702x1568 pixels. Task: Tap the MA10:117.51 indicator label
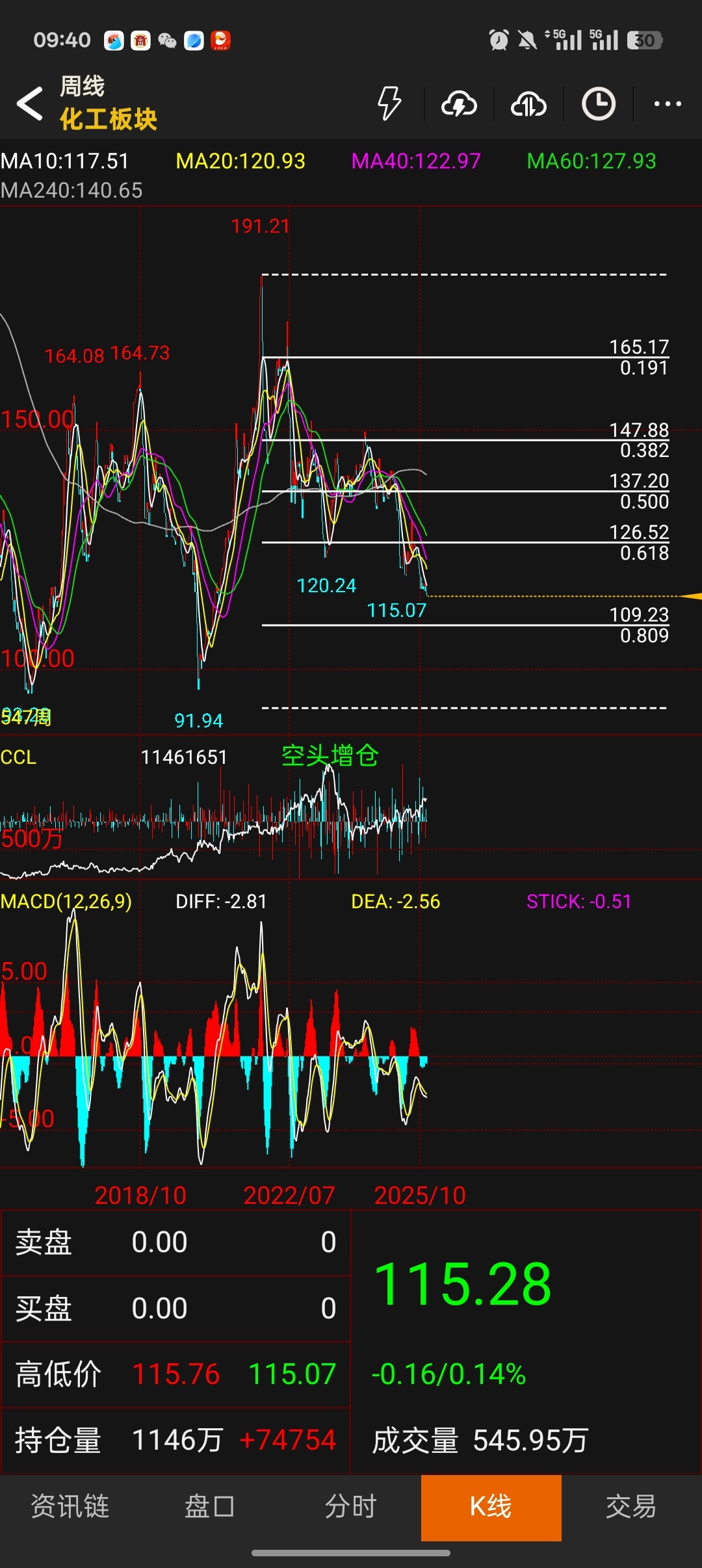pyautogui.click(x=65, y=161)
